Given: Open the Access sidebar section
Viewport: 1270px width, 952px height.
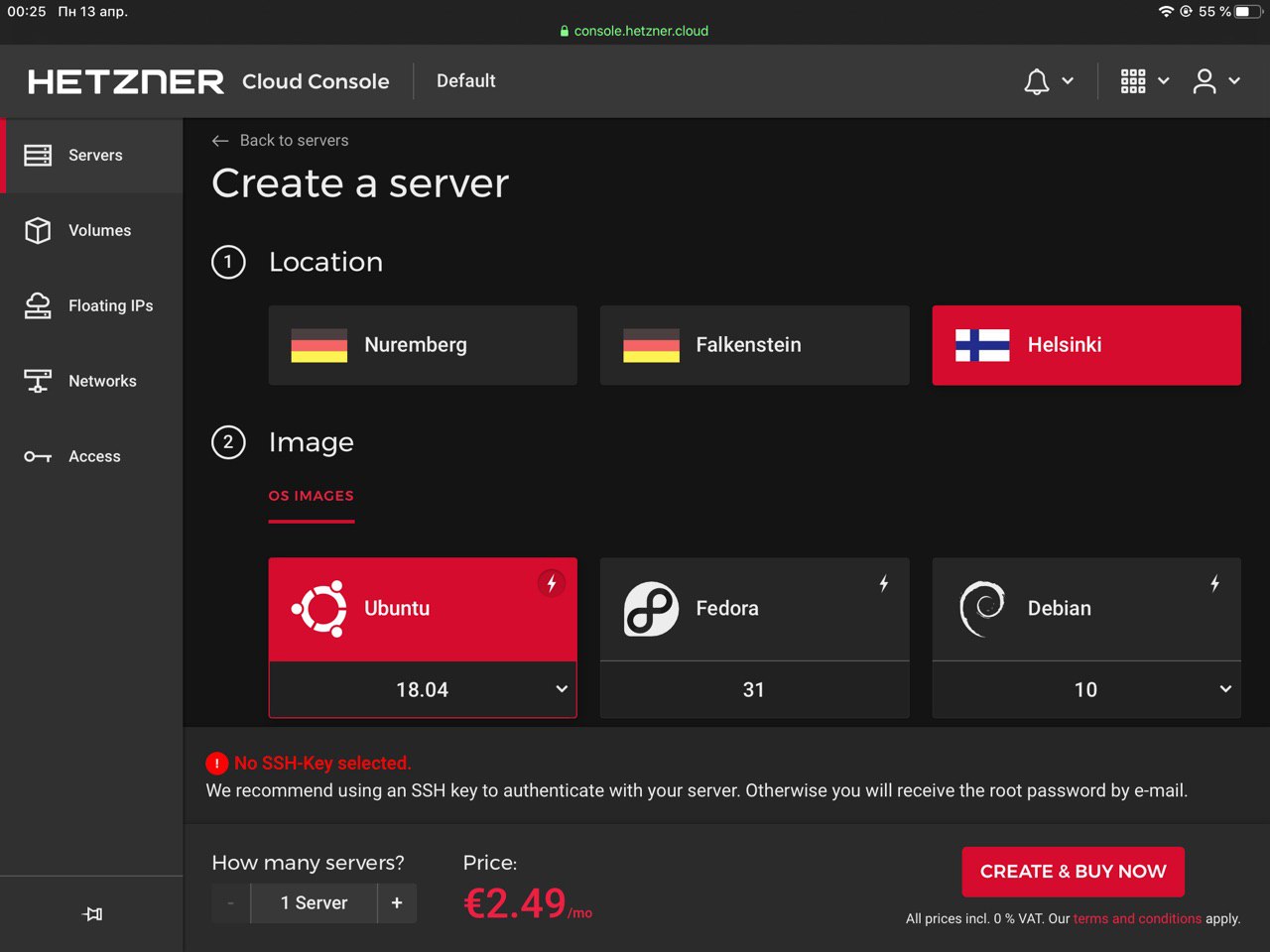Looking at the screenshot, I should [x=91, y=456].
